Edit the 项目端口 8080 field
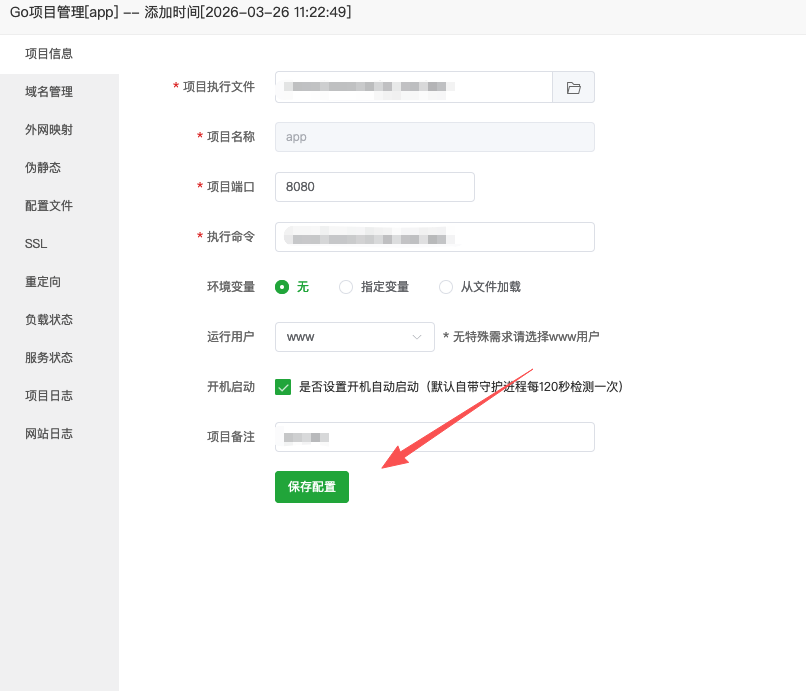 tap(375, 187)
